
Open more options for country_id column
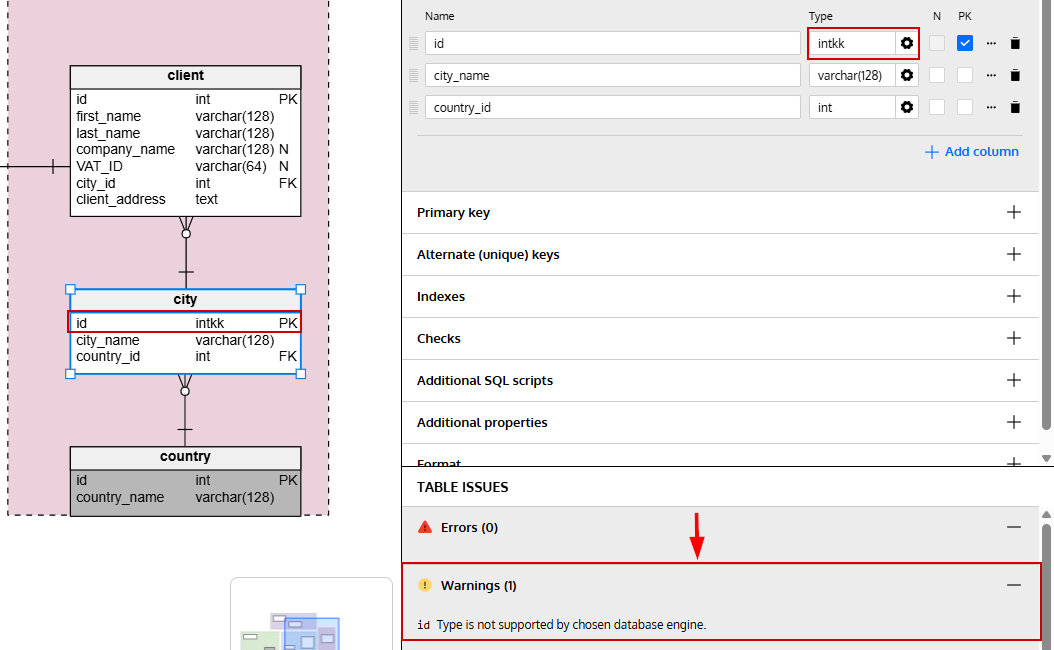(x=991, y=108)
